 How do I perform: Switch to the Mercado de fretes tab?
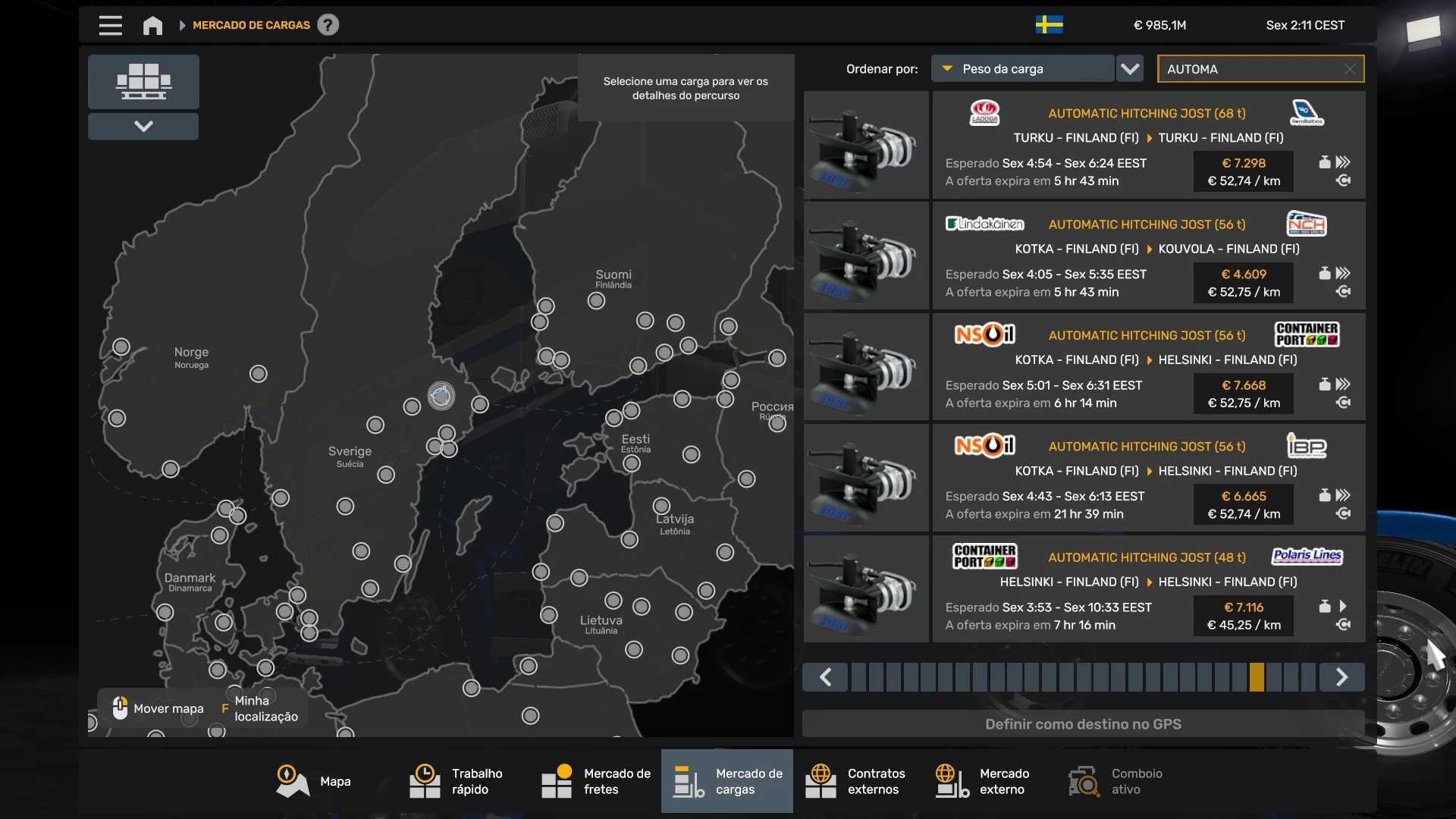pyautogui.click(x=596, y=781)
